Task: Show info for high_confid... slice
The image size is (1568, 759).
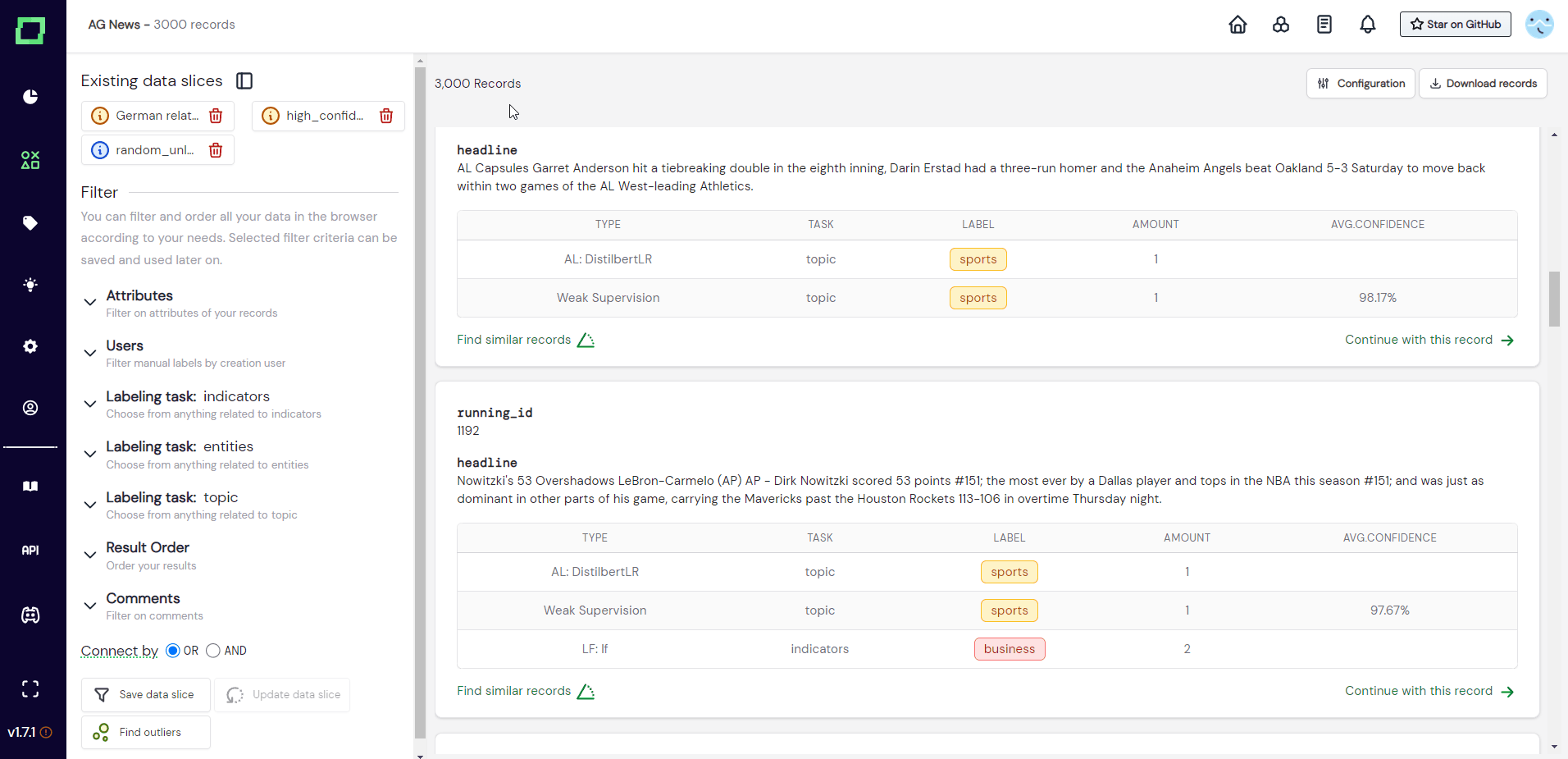Action: (x=271, y=116)
